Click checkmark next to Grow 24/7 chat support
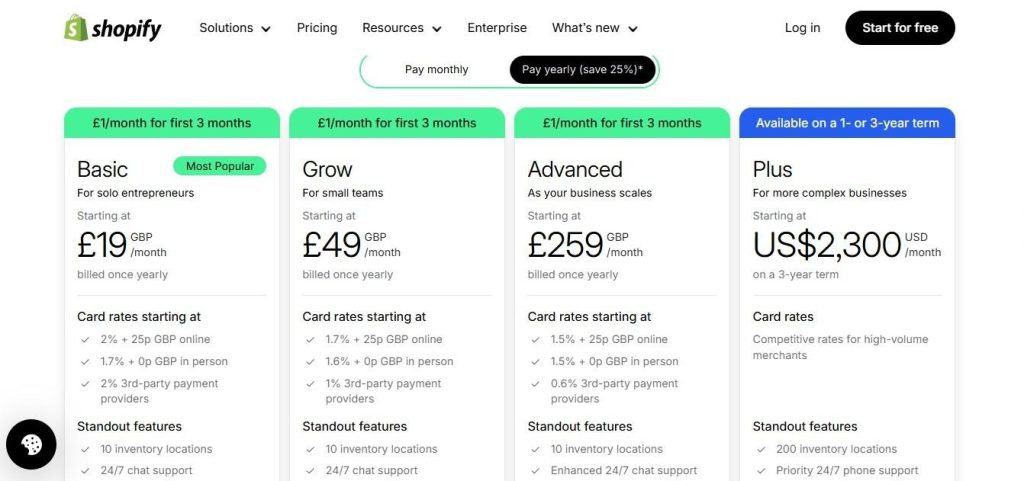The height and width of the screenshot is (481, 1024). 311,471
